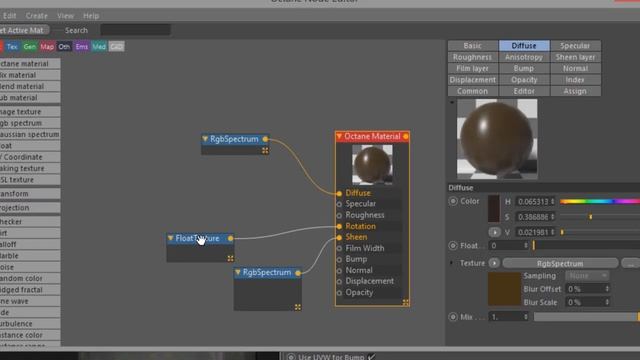Image resolution: width=640 pixels, height=360 pixels.
Task: Select the Specular input port
Action: 339,204
